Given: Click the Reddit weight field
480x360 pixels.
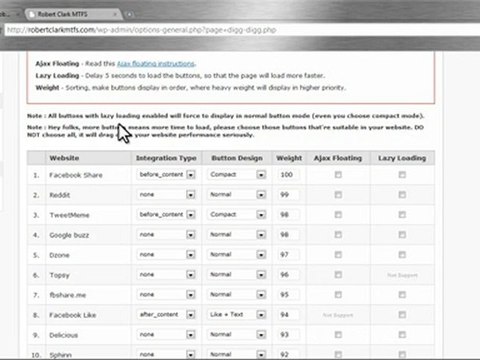Looking at the screenshot, I should coord(288,195).
